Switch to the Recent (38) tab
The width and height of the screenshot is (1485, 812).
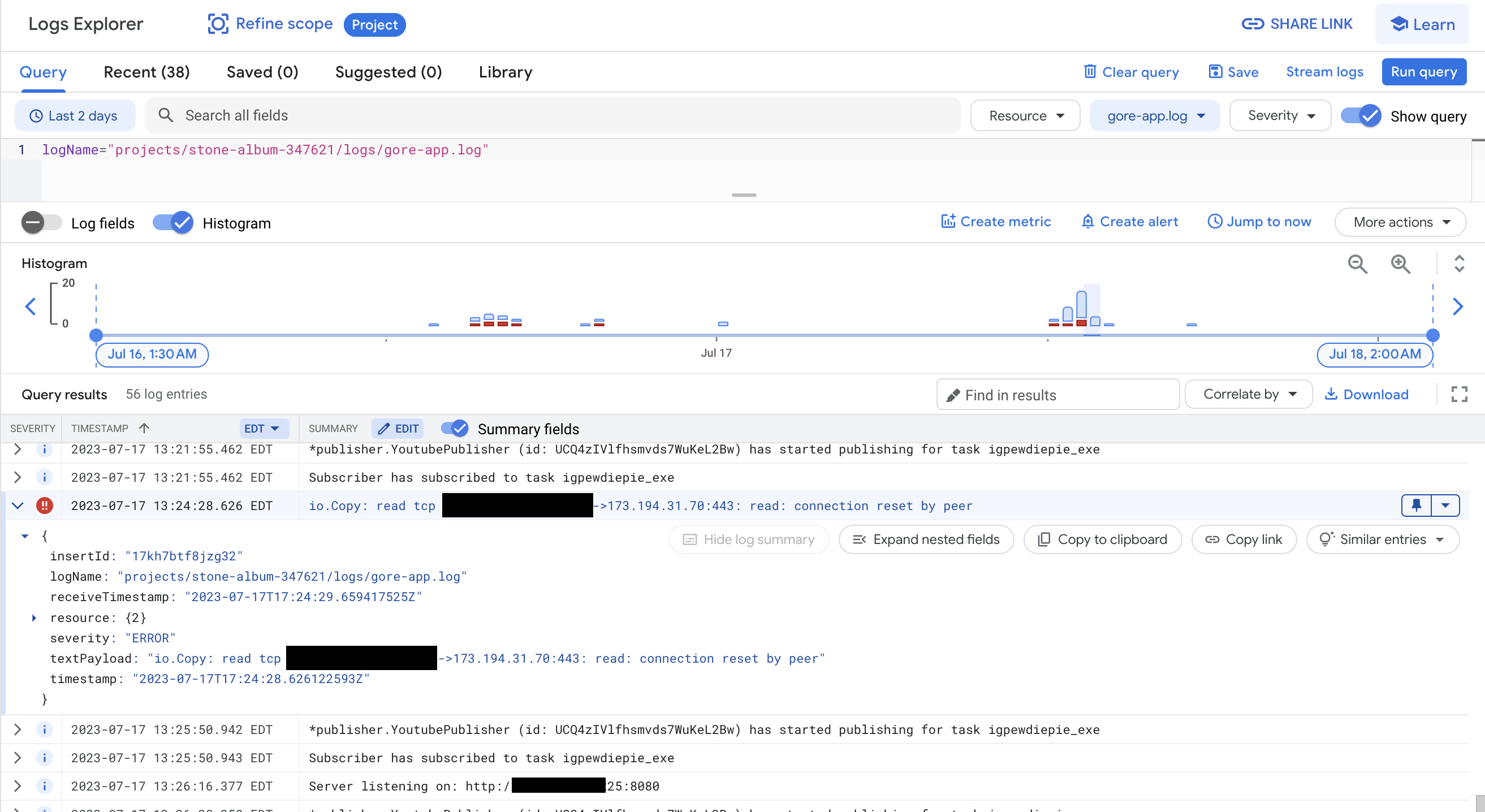146,72
